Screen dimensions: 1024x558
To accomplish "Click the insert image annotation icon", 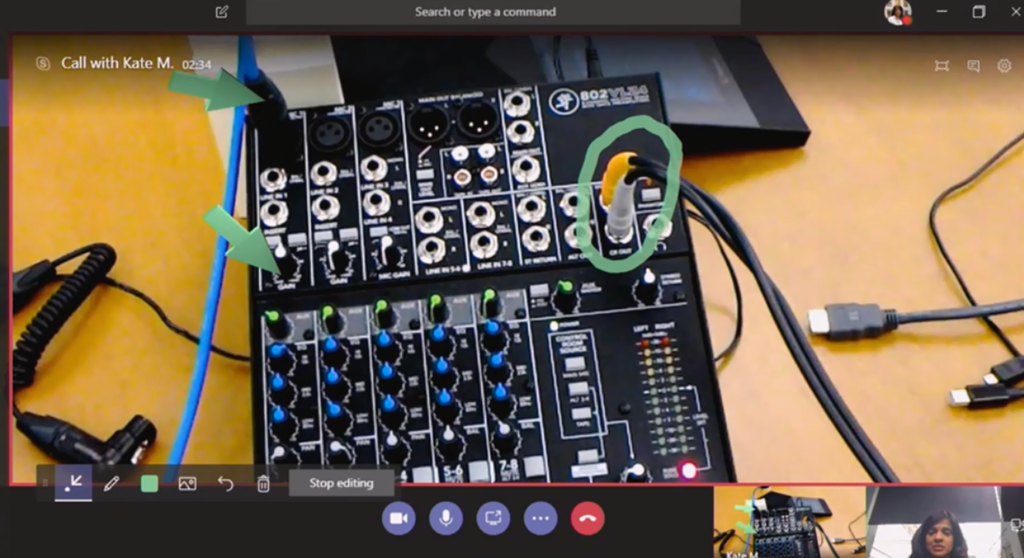I will pos(187,484).
